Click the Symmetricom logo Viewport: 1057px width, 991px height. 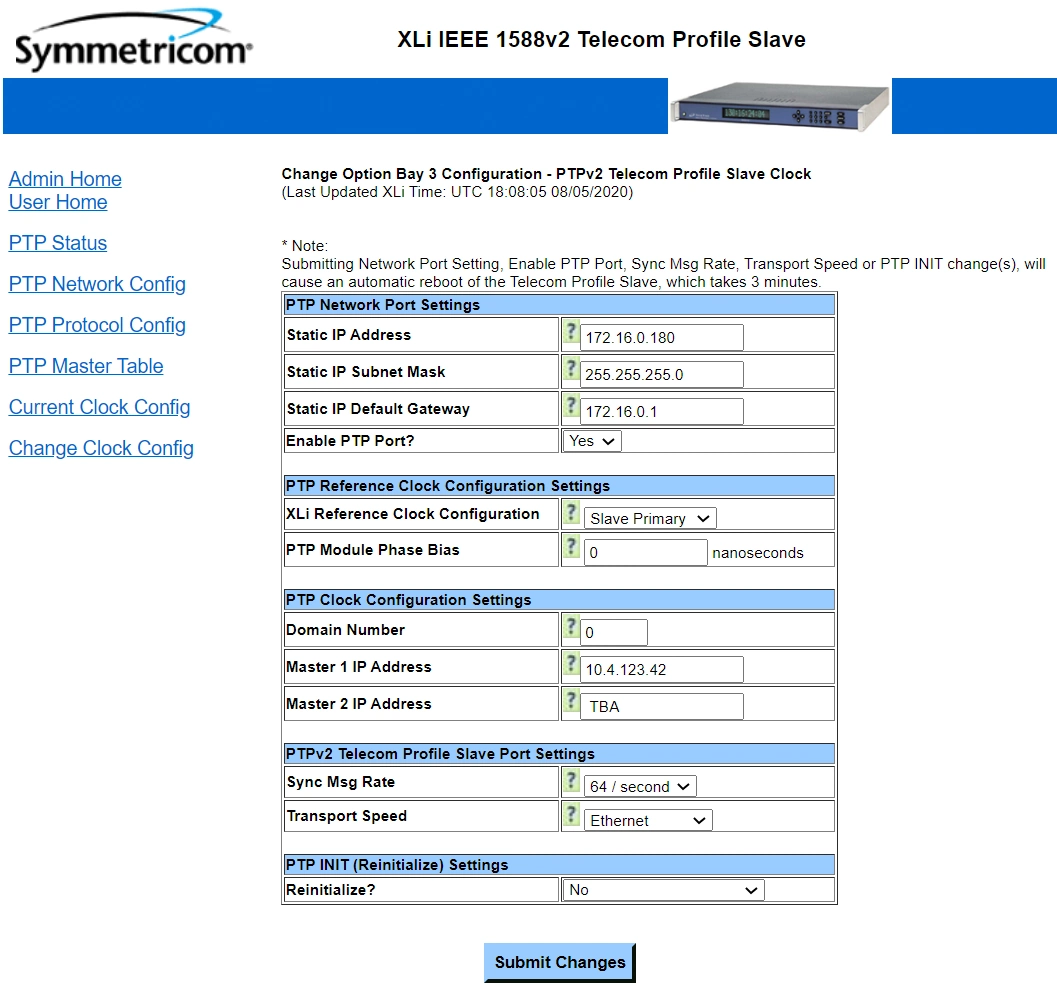(x=133, y=40)
